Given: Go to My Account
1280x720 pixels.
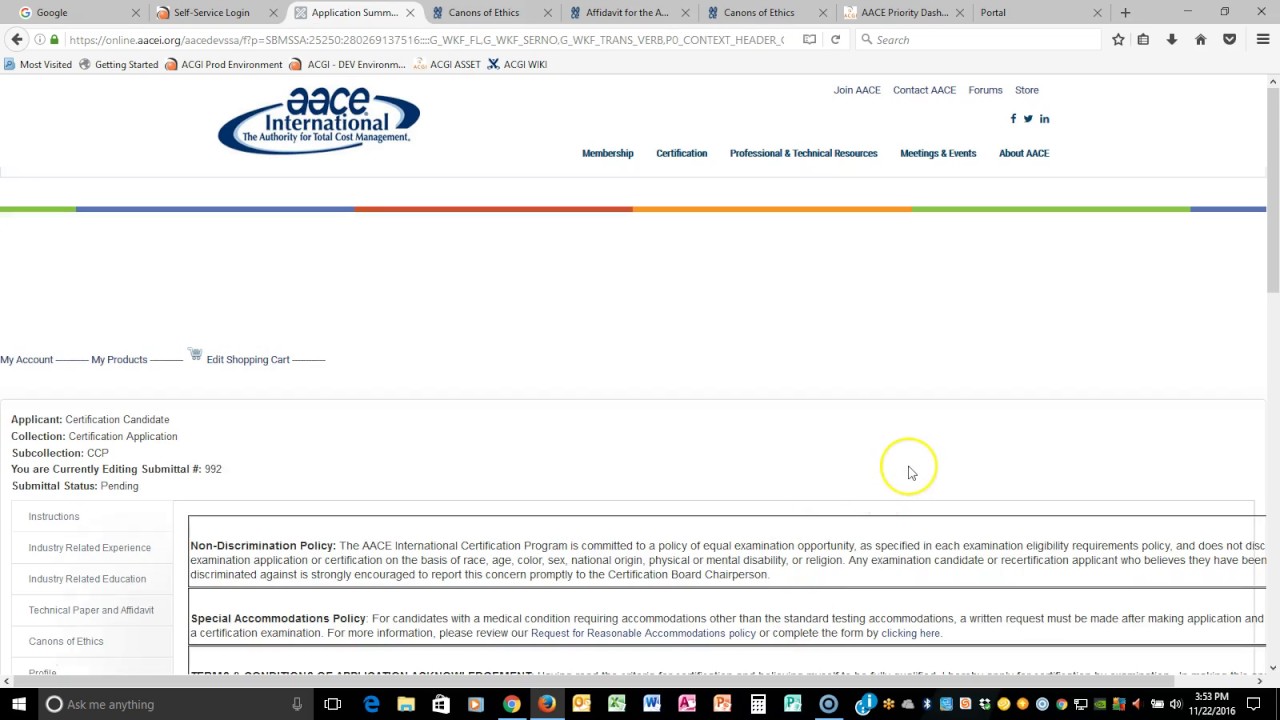Looking at the screenshot, I should click(27, 359).
